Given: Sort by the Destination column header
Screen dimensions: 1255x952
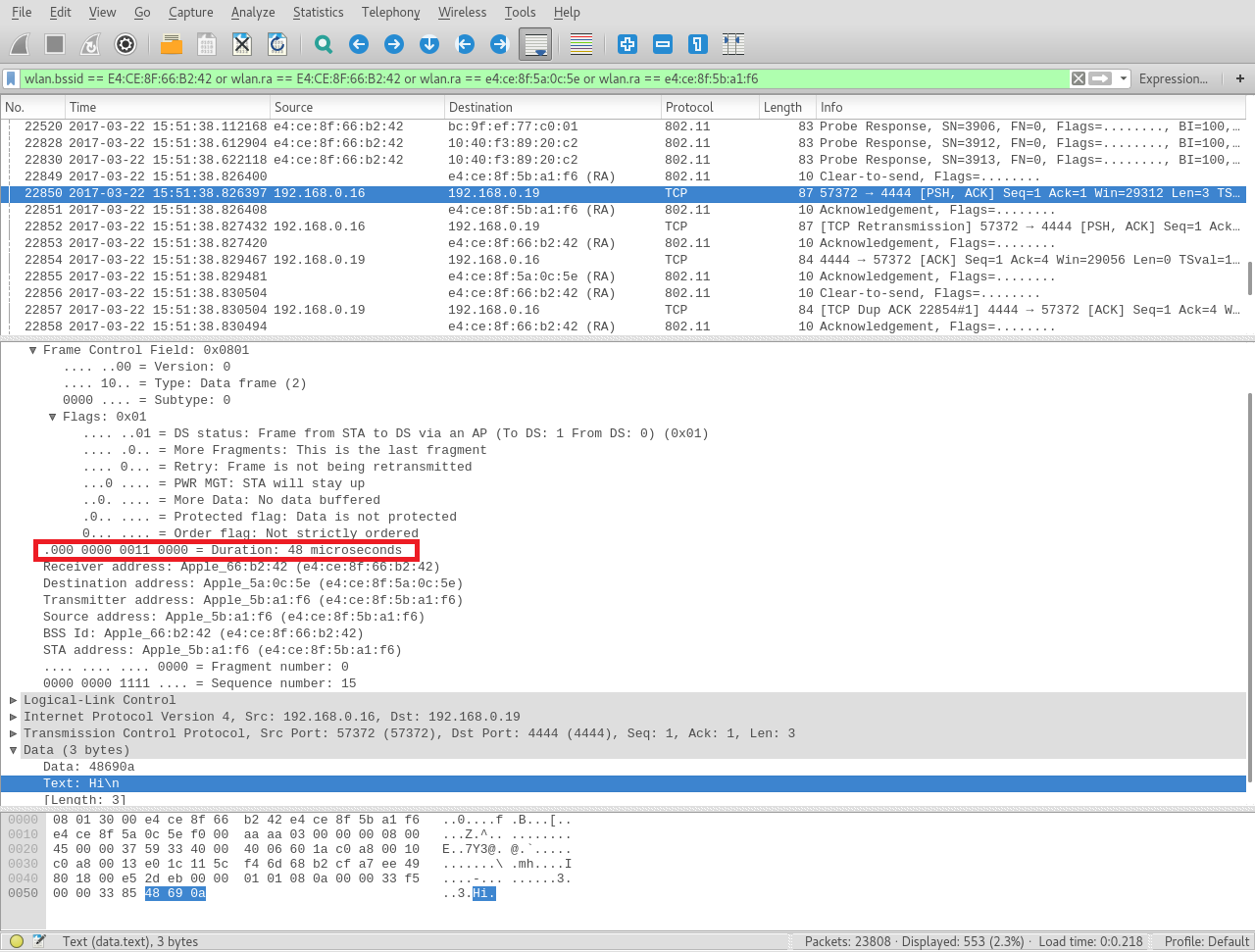Looking at the screenshot, I should click(x=553, y=107).
